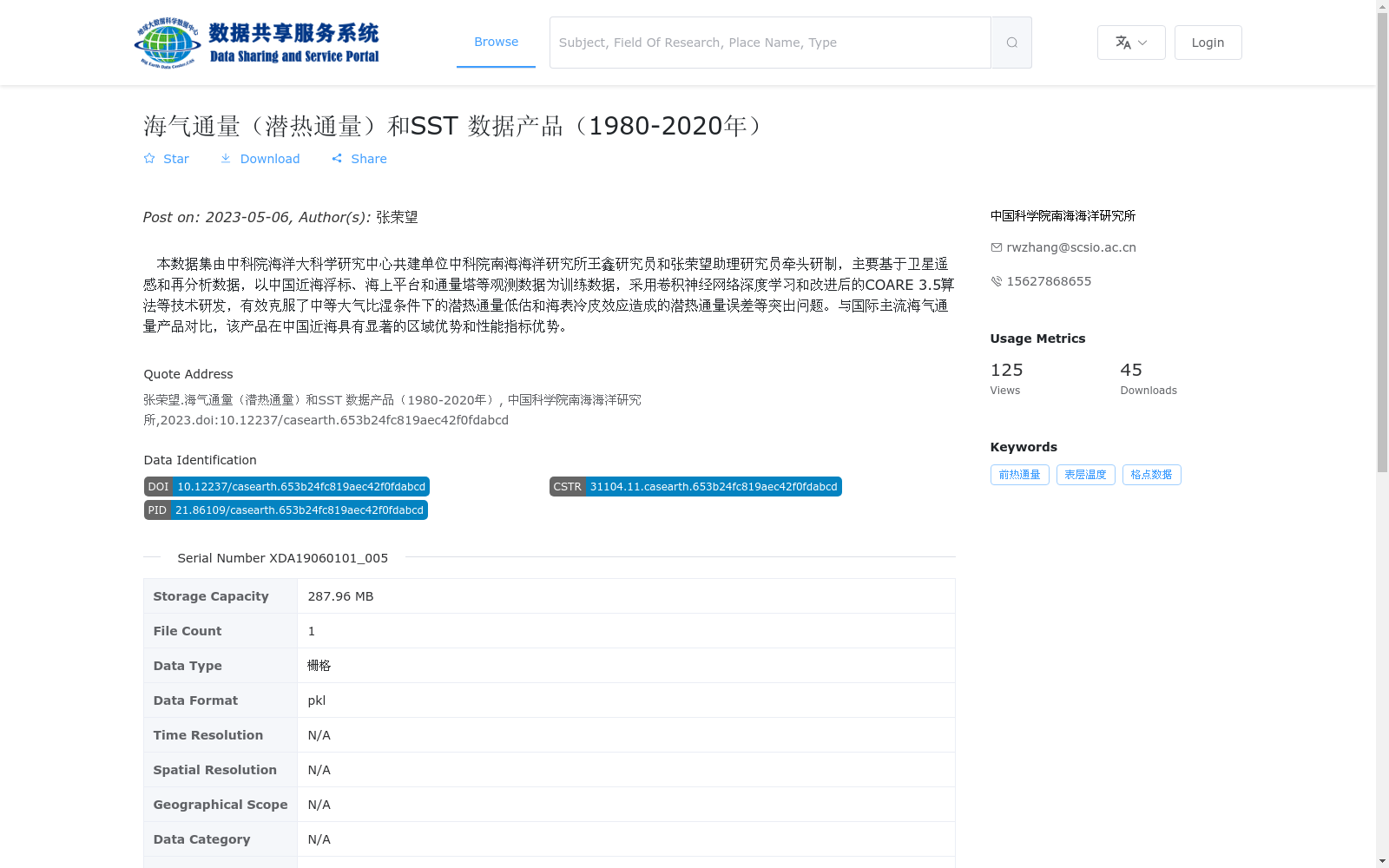Click the 125 Views metric
This screenshot has height=868, width=1389.
coord(1007,378)
